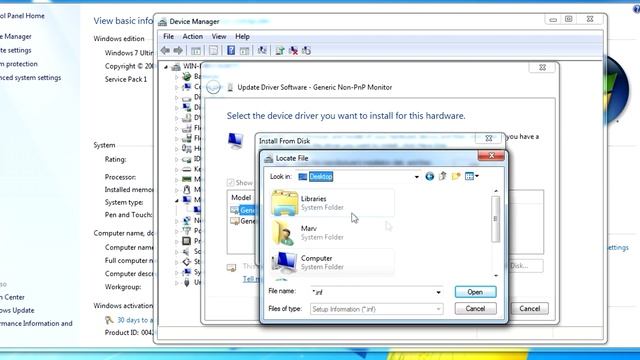Close the Locate File dialog

(x=491, y=156)
